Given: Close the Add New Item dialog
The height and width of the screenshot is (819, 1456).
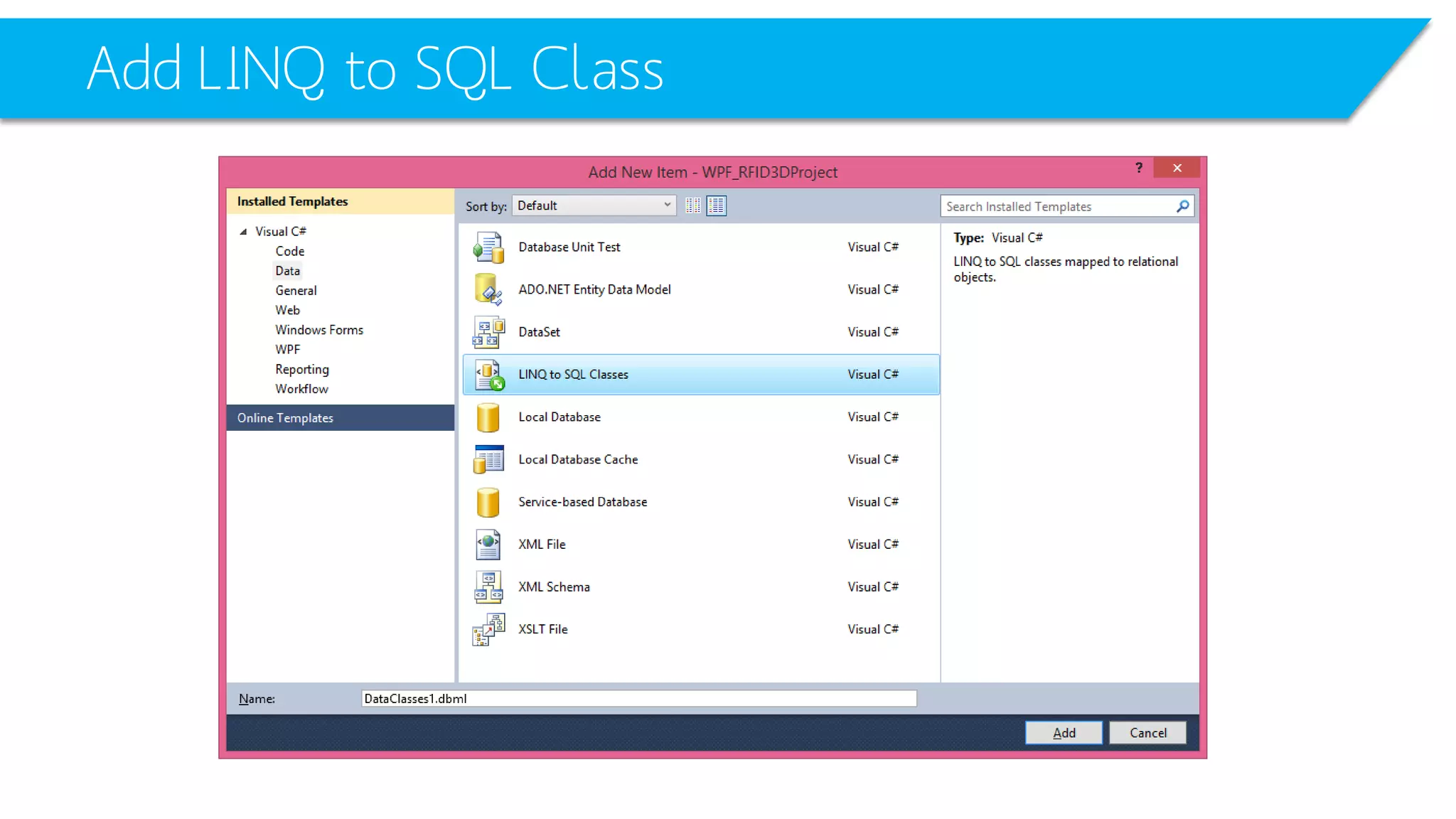Looking at the screenshot, I should [x=1177, y=168].
